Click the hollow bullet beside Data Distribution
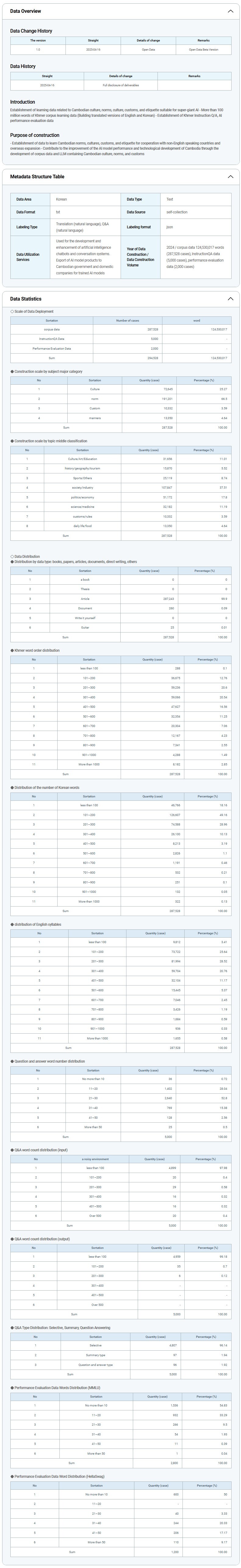The image size is (241, 1568). [x=12, y=556]
